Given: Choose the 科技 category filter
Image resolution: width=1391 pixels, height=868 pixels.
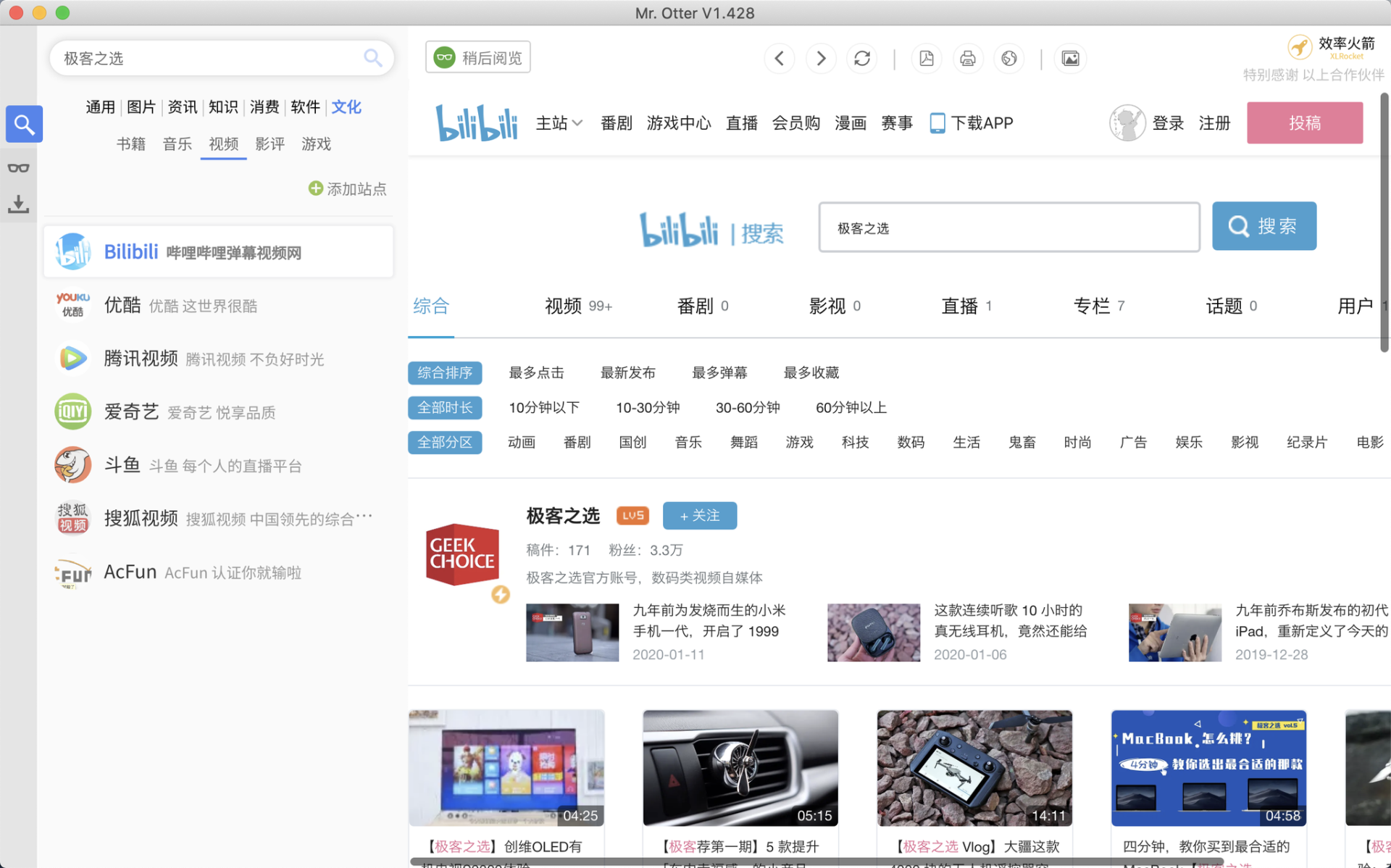Looking at the screenshot, I should coord(855,442).
